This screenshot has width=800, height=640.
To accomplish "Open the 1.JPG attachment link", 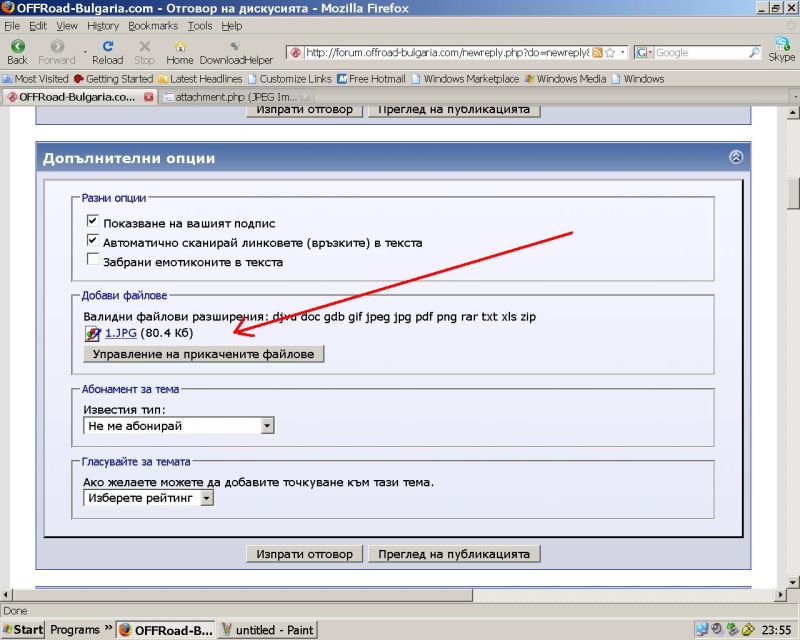I will (120, 333).
